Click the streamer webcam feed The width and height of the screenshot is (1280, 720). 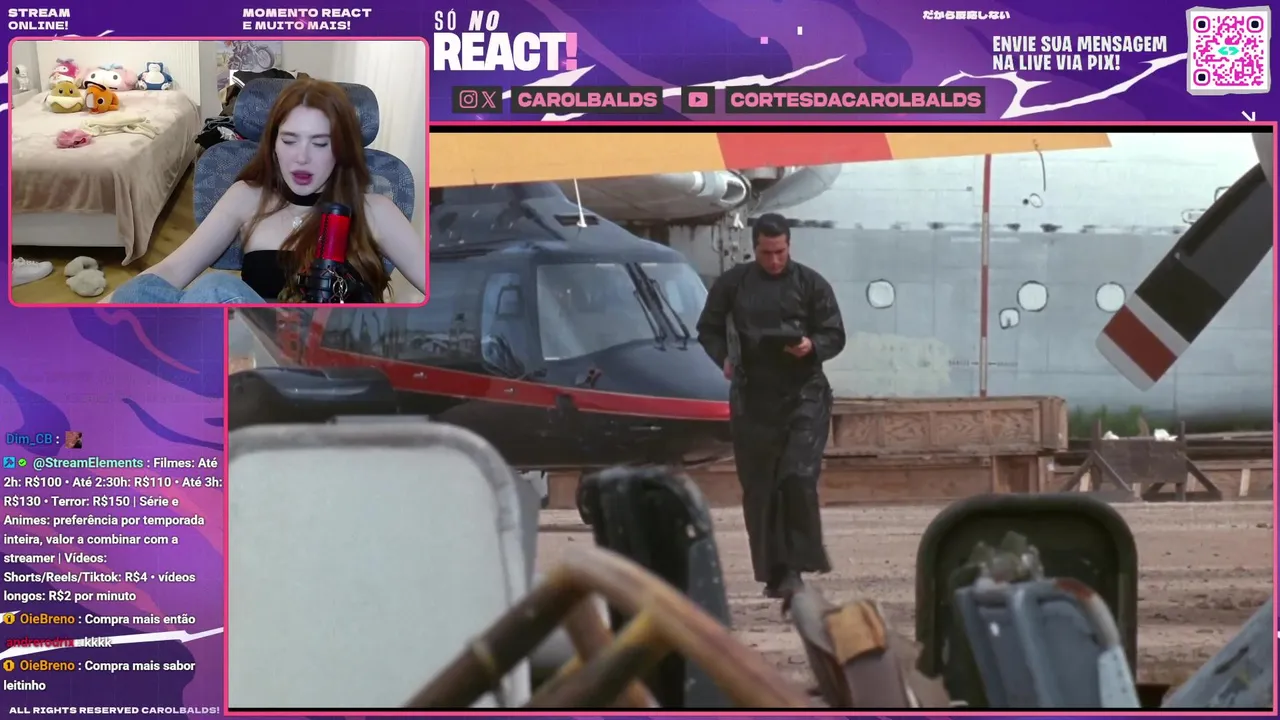pos(218,171)
